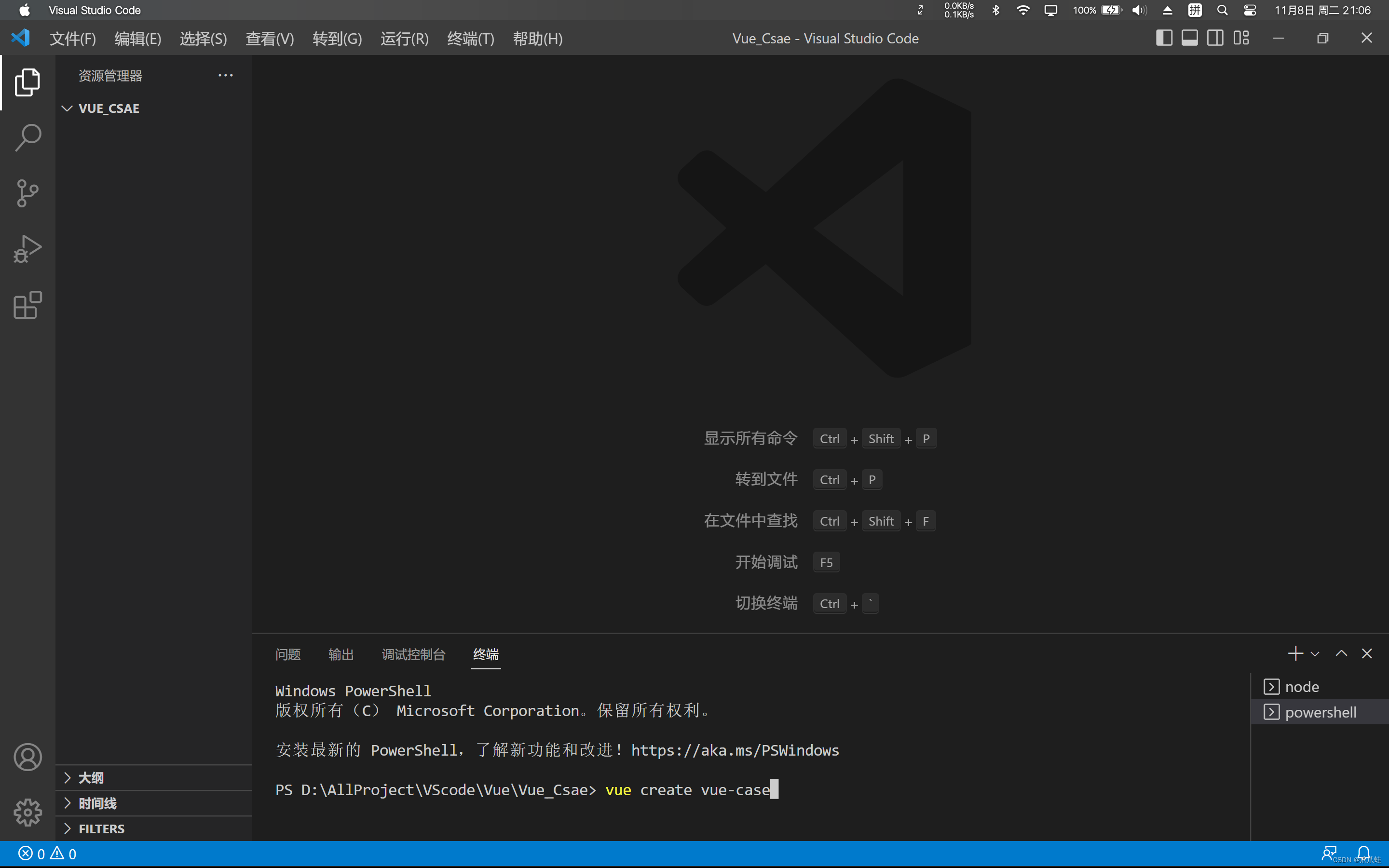Image resolution: width=1389 pixels, height=868 pixels.
Task: Switch to the 输出 output tab
Action: point(341,654)
